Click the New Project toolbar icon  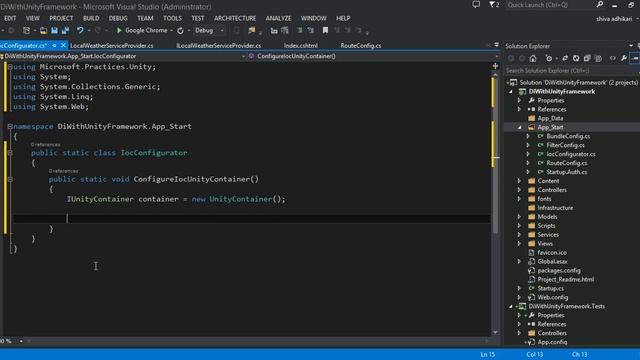point(27,31)
